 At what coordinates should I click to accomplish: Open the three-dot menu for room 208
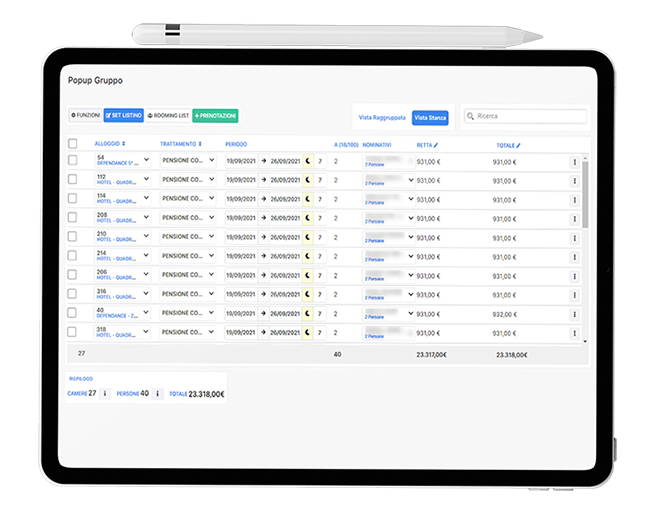pyautogui.click(x=575, y=219)
